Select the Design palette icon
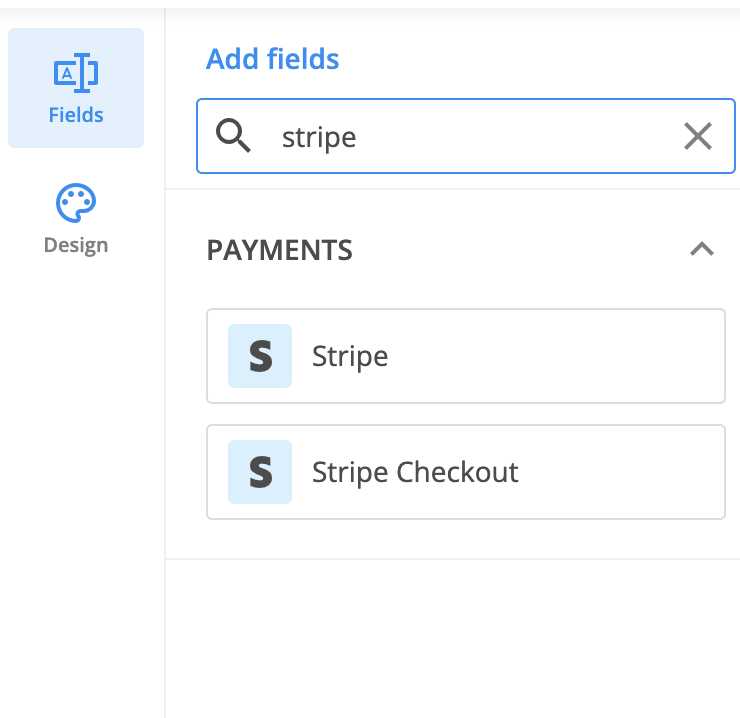Viewport: 740px width, 718px height. pyautogui.click(x=76, y=203)
